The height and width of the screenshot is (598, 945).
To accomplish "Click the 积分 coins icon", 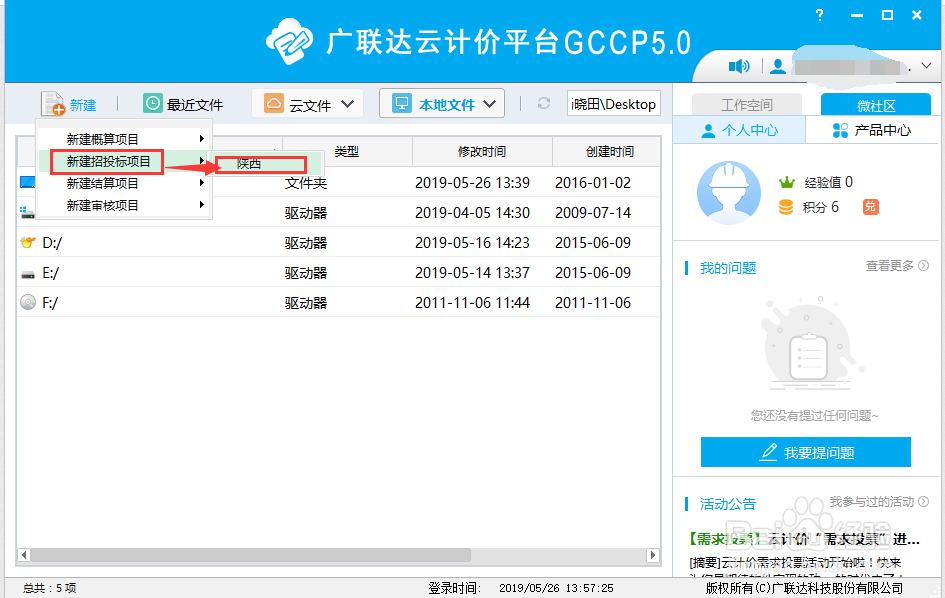I will coord(786,207).
